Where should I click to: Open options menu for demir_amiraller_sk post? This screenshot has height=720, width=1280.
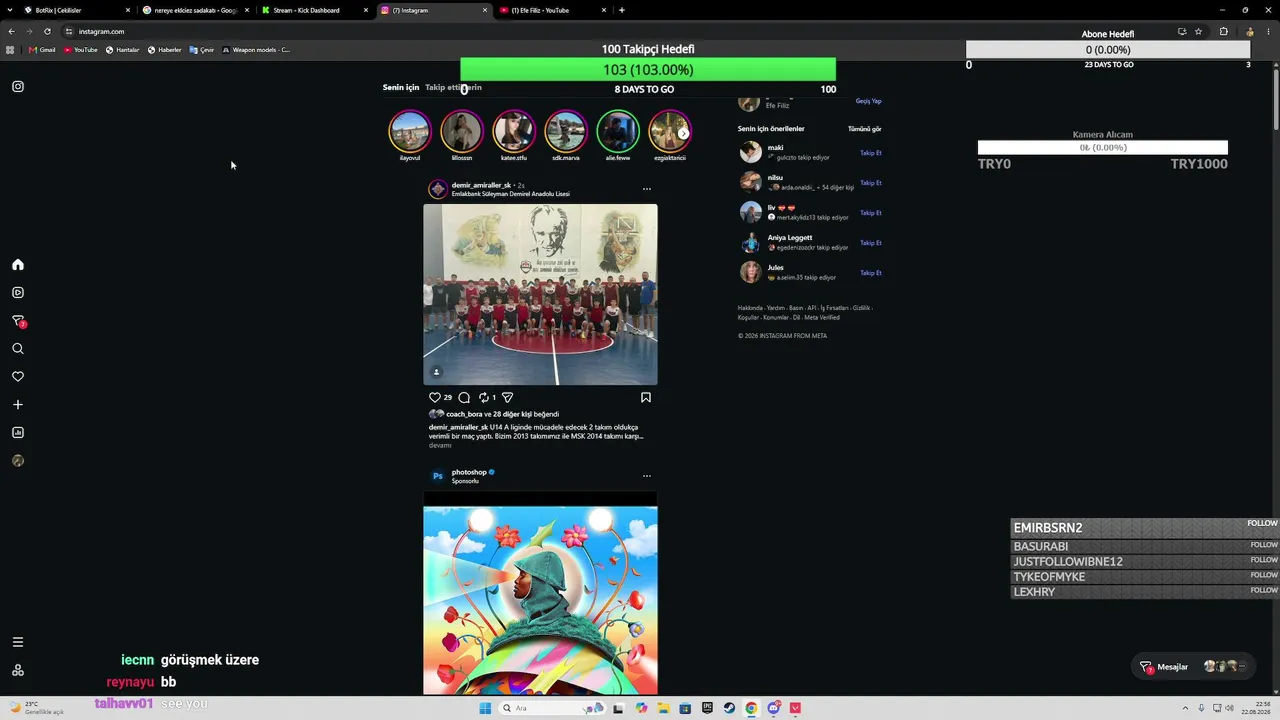[x=647, y=189]
